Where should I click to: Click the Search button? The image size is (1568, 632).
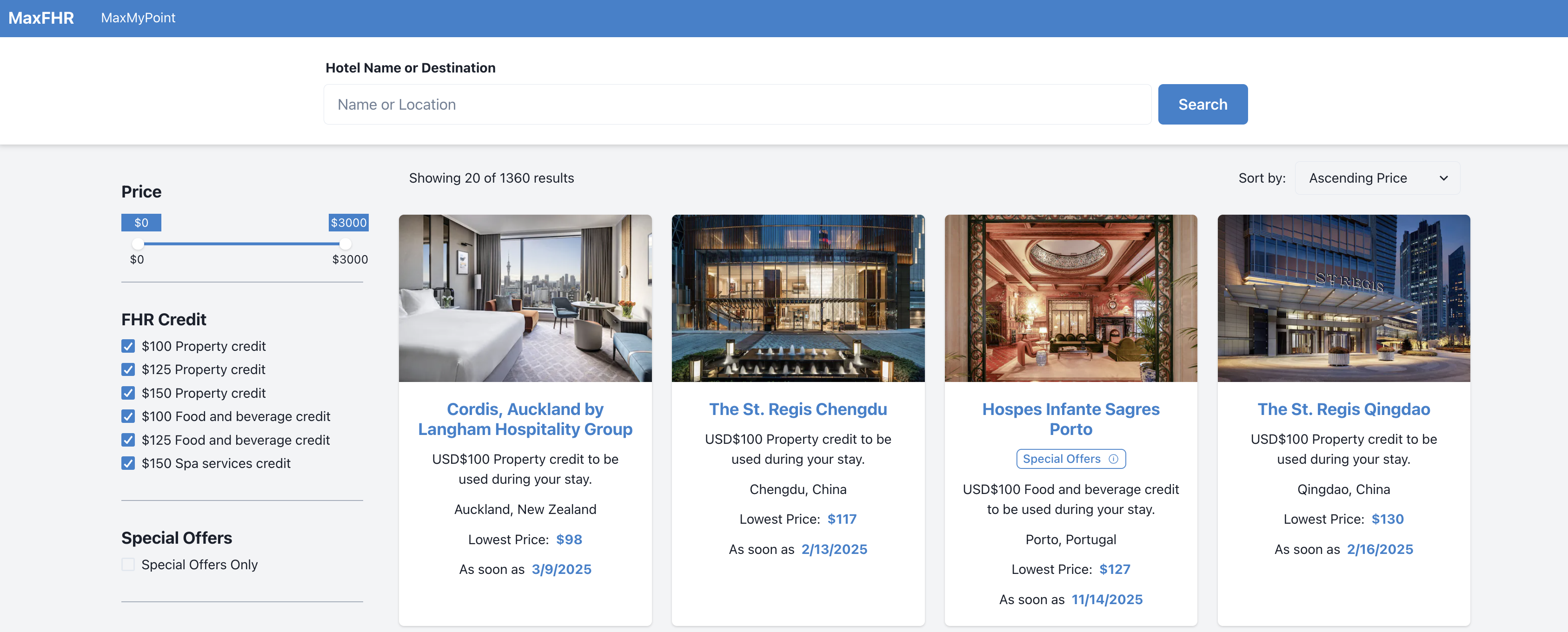point(1202,105)
